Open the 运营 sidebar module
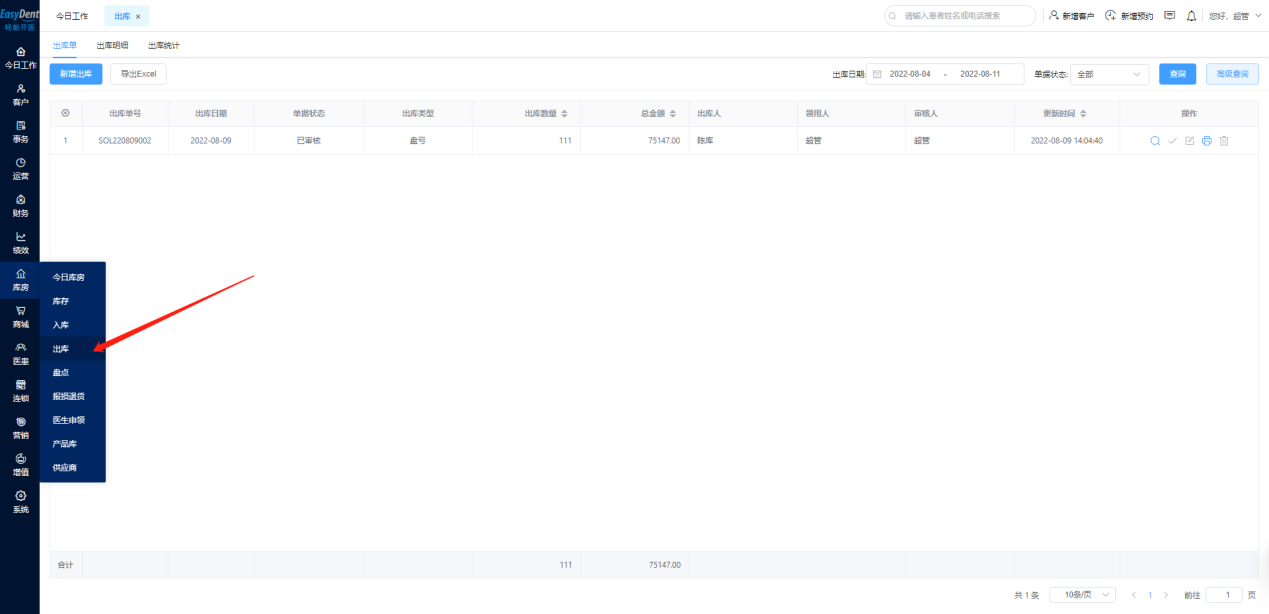This screenshot has height=614, width=1269. (x=20, y=169)
